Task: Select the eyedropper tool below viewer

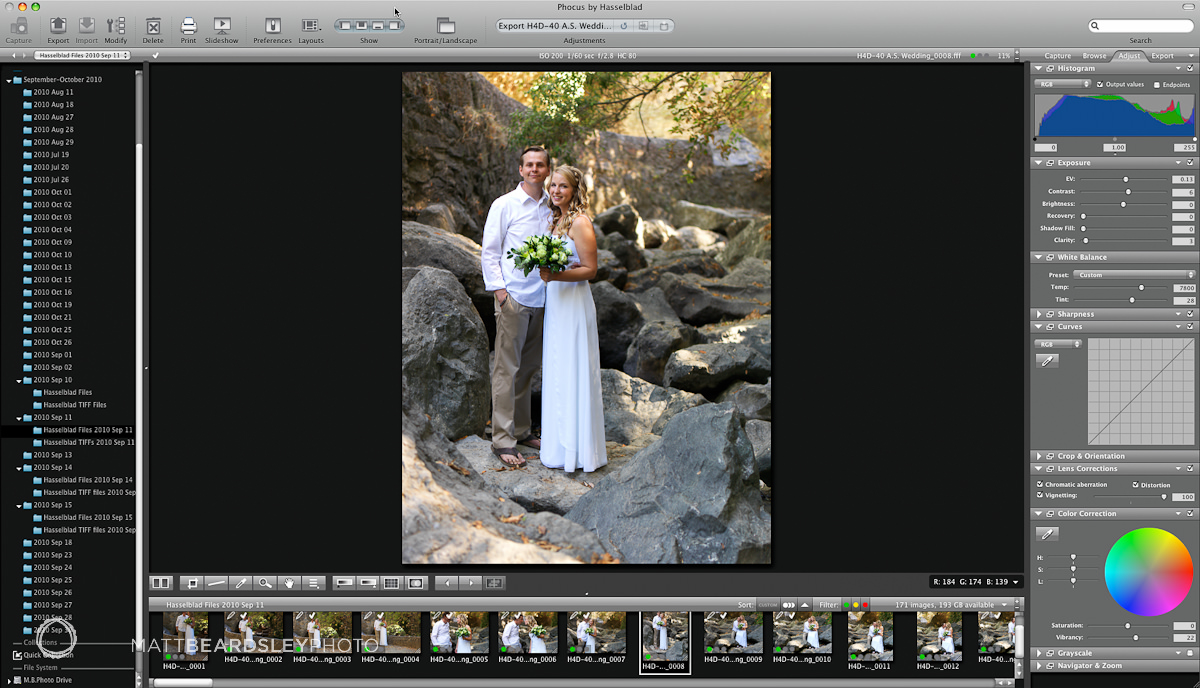Action: (x=241, y=582)
